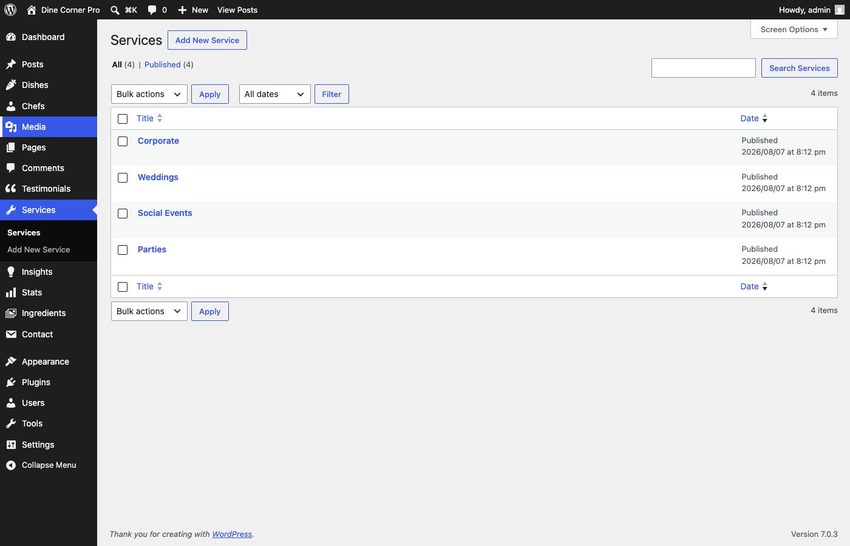This screenshot has width=850, height=546.
Task: Open the All dates dropdown
Action: click(x=274, y=94)
